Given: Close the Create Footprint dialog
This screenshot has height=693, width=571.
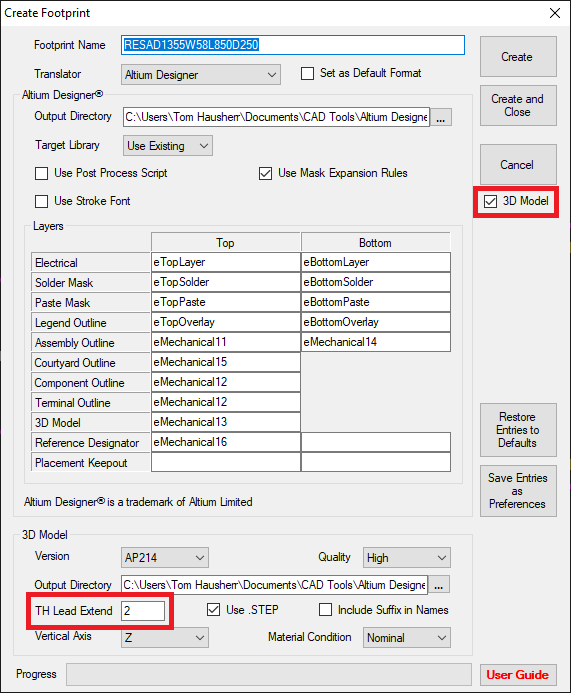Looking at the screenshot, I should click(555, 13).
